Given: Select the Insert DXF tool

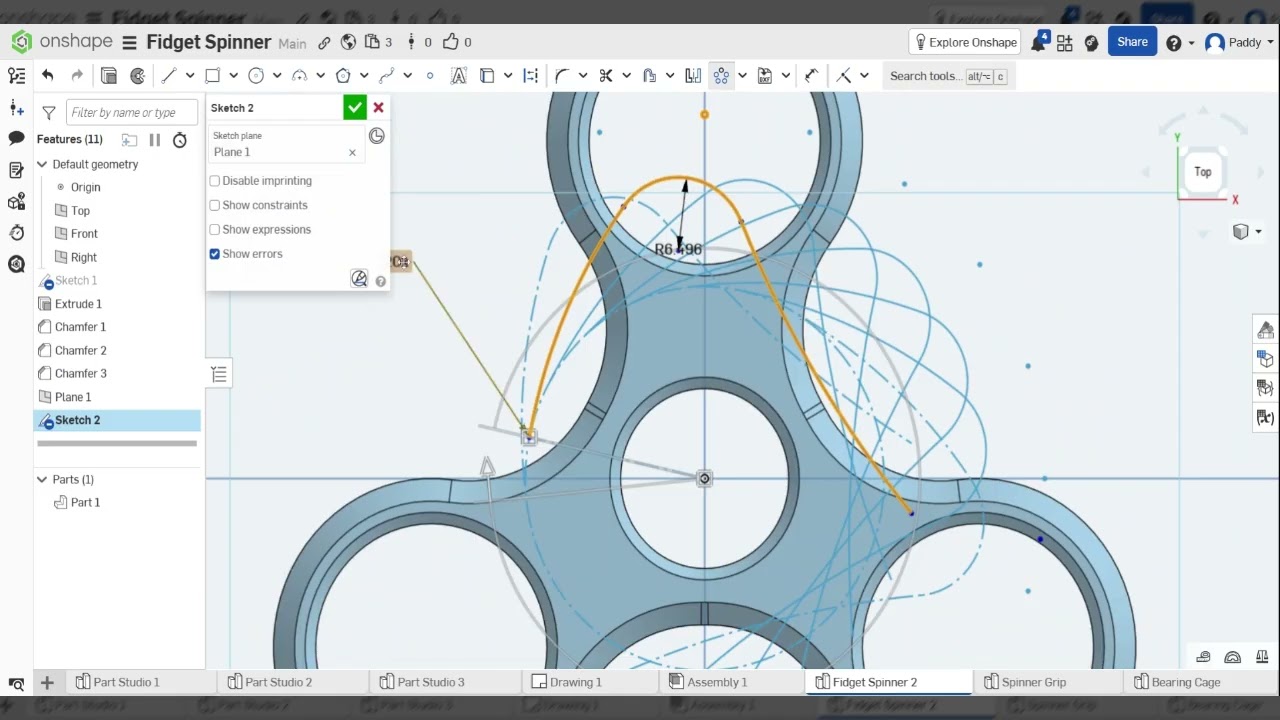Looking at the screenshot, I should [765, 76].
